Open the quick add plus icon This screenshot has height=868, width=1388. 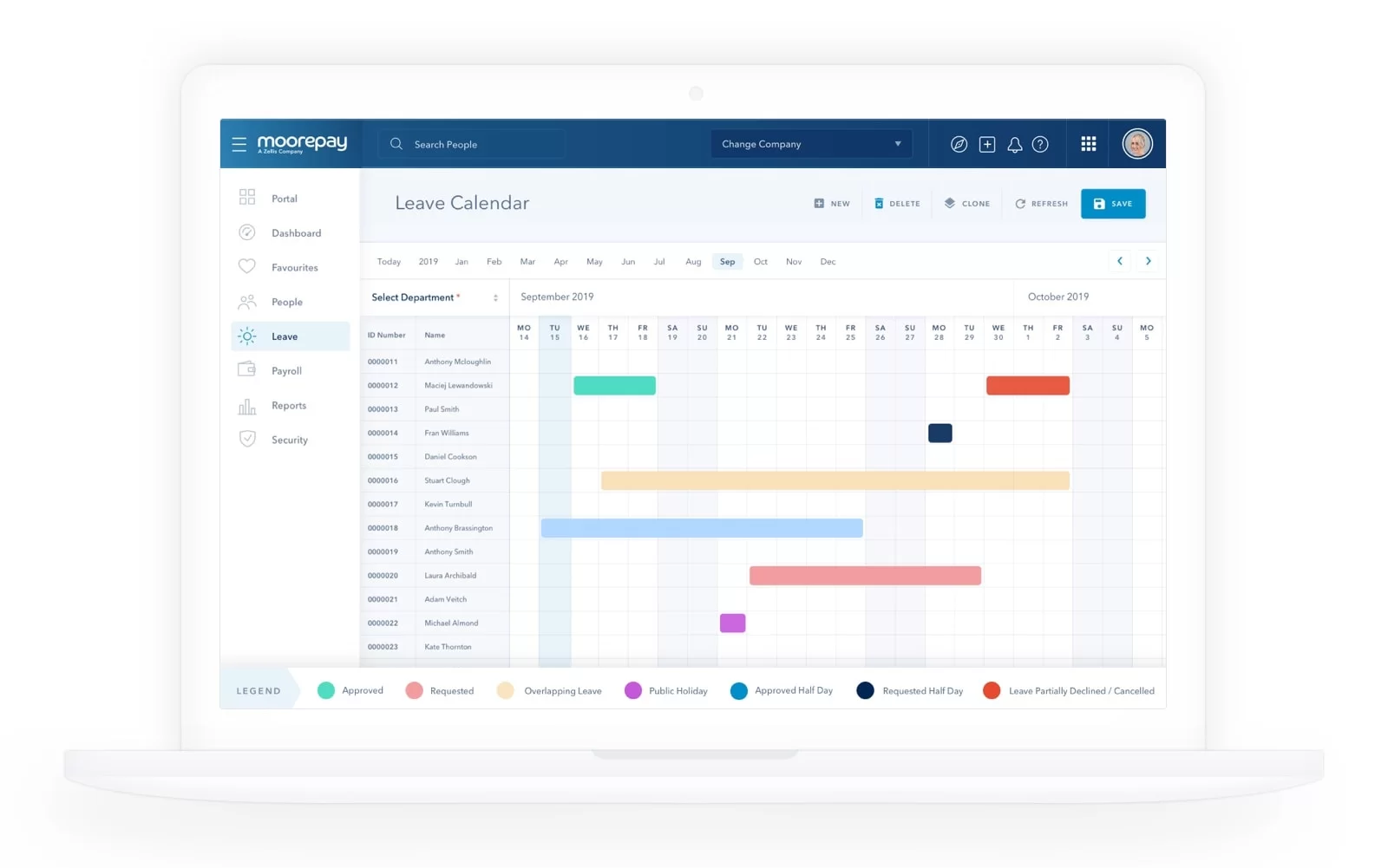[x=987, y=144]
